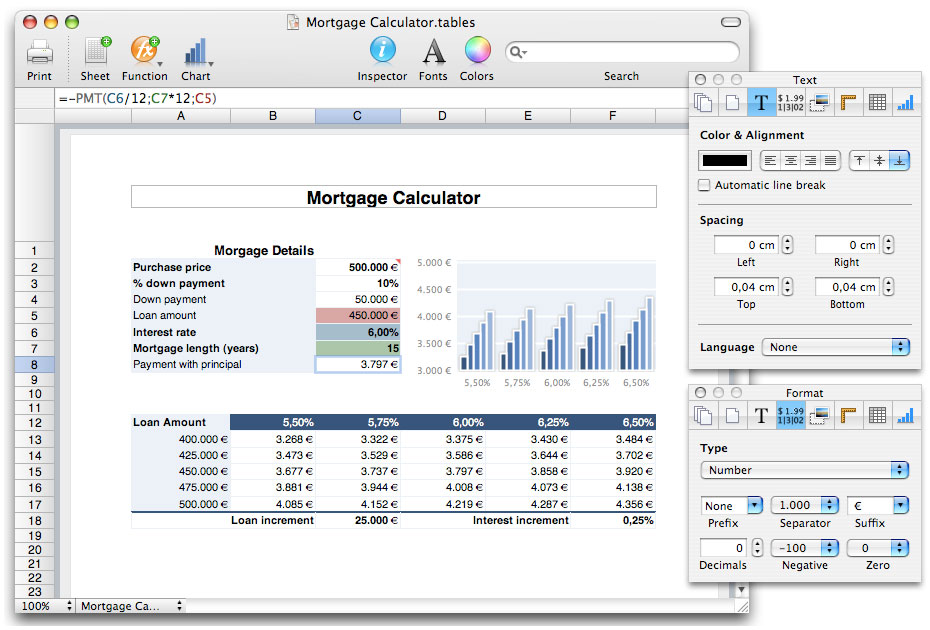The height and width of the screenshot is (630, 930).
Task: Open the Separator dropdown showing 1.000
Action: [x=805, y=505]
